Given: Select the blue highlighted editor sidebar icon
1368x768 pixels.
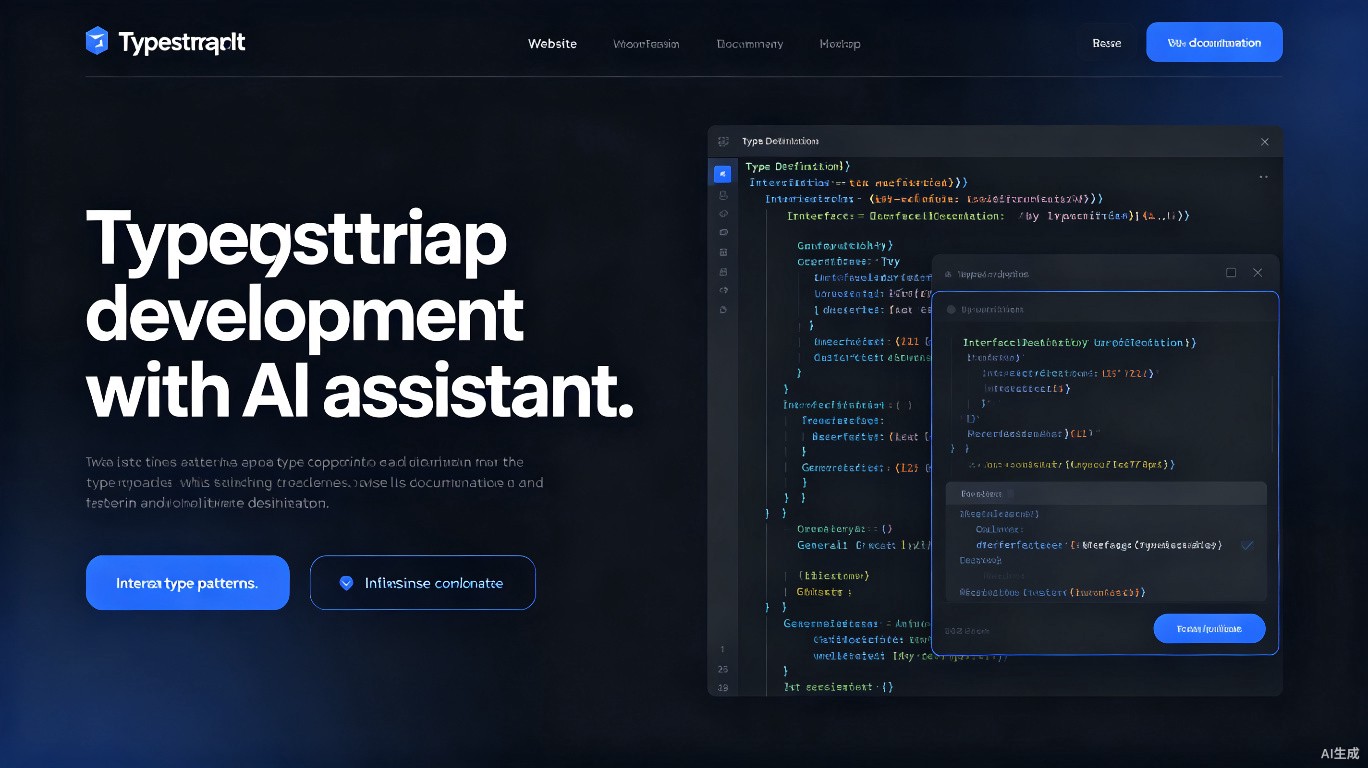Looking at the screenshot, I should pos(722,173).
